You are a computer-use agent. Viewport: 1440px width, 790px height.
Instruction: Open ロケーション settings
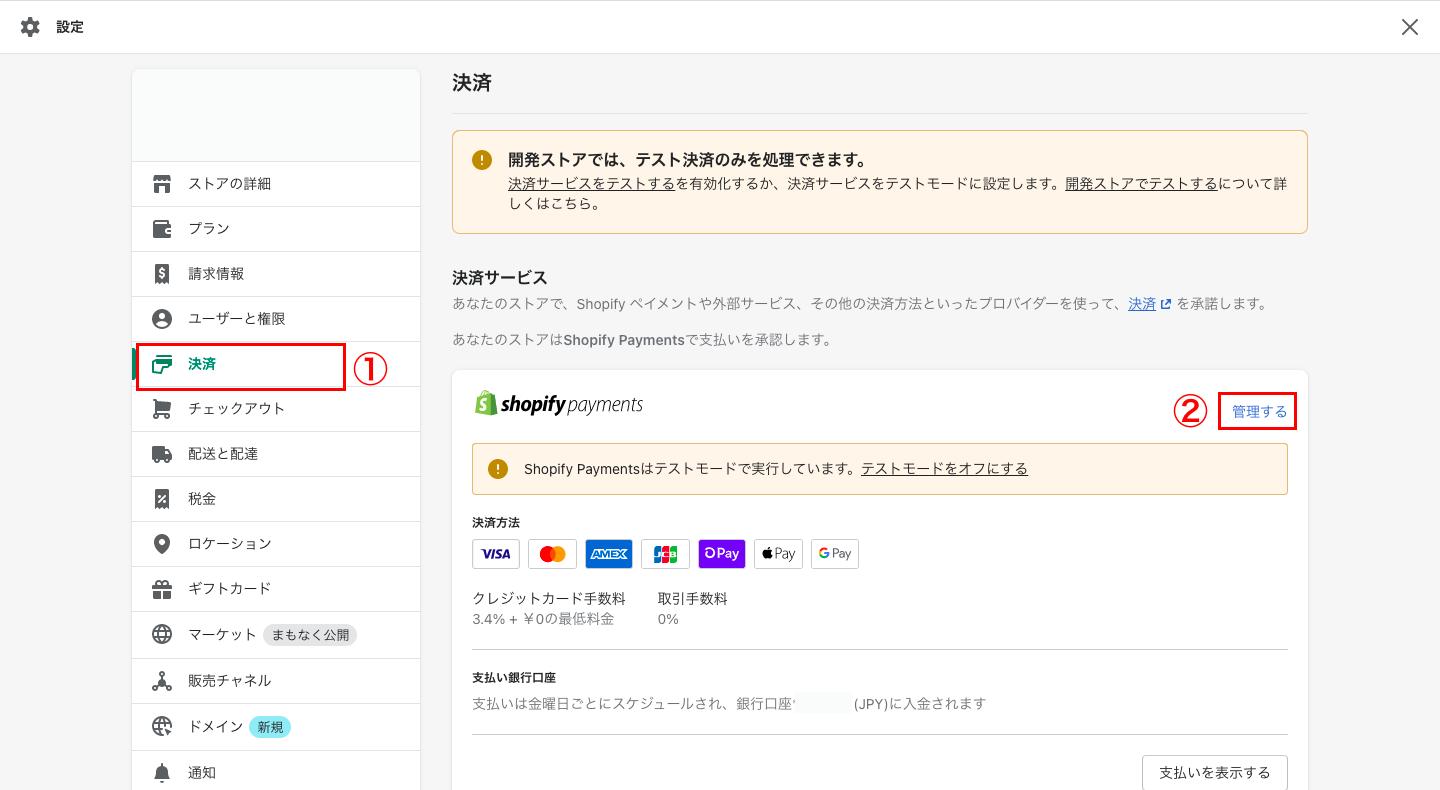click(276, 544)
